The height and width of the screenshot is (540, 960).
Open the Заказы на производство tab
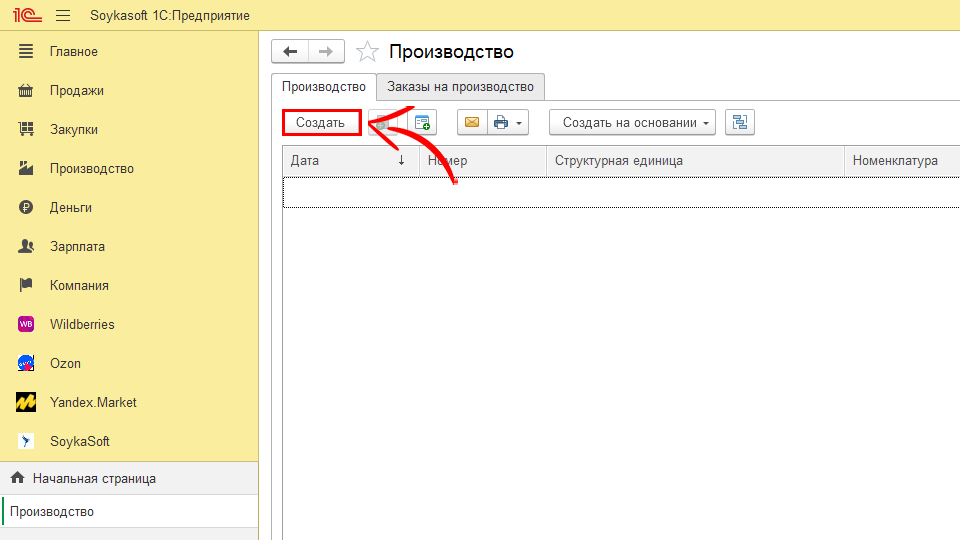tap(460, 87)
